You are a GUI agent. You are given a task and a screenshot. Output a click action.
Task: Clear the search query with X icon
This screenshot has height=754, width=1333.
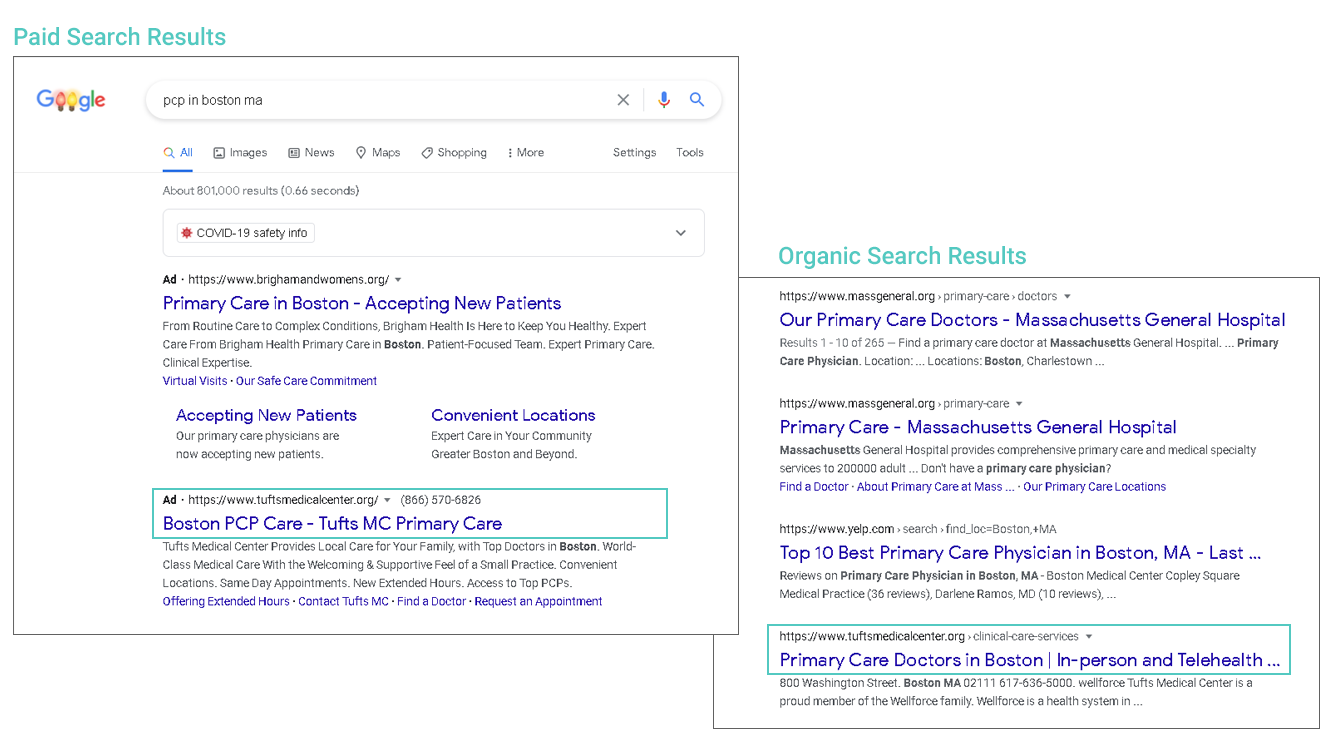coord(623,100)
